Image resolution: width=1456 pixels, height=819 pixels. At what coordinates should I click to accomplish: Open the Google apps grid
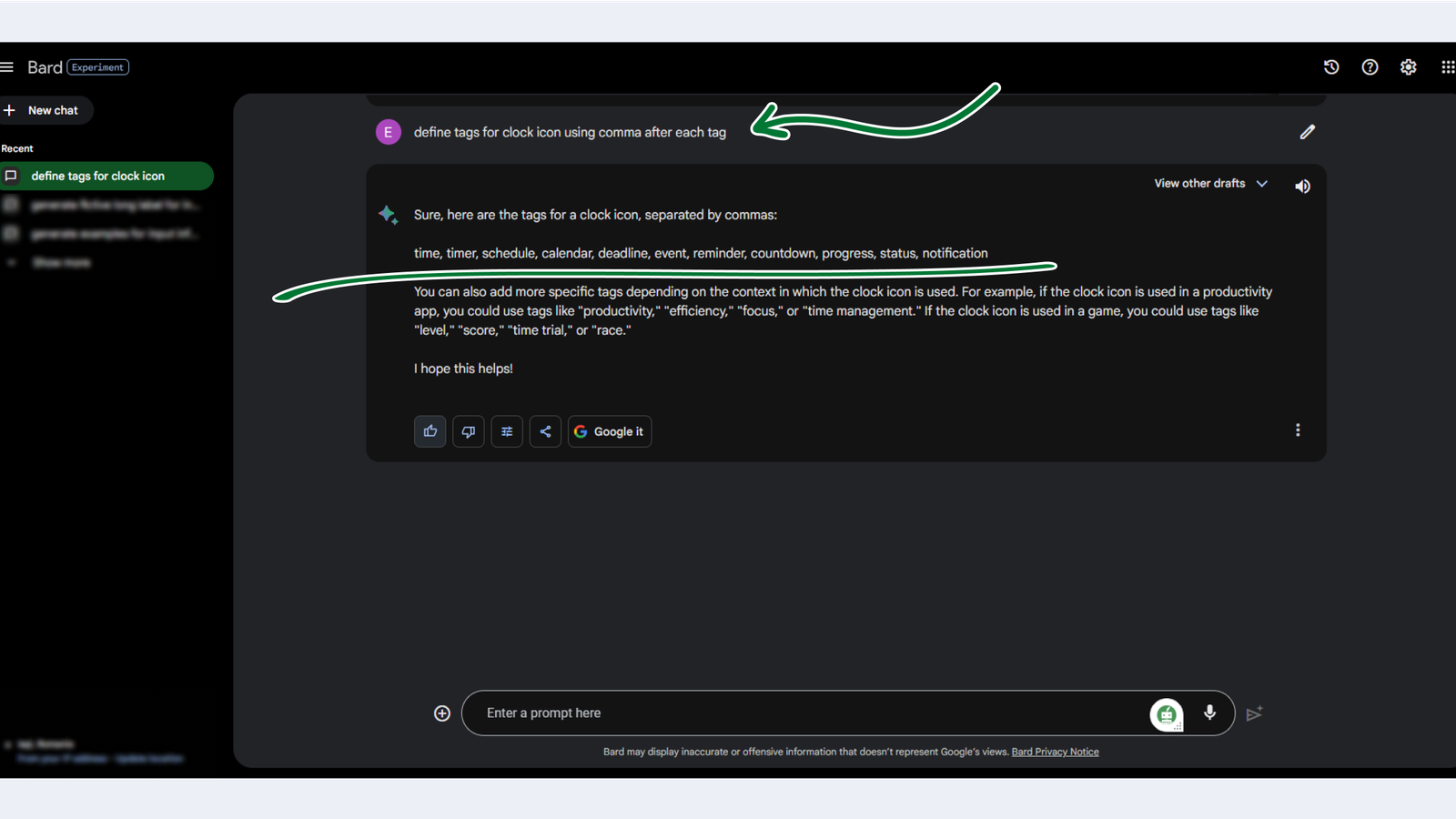click(1447, 67)
